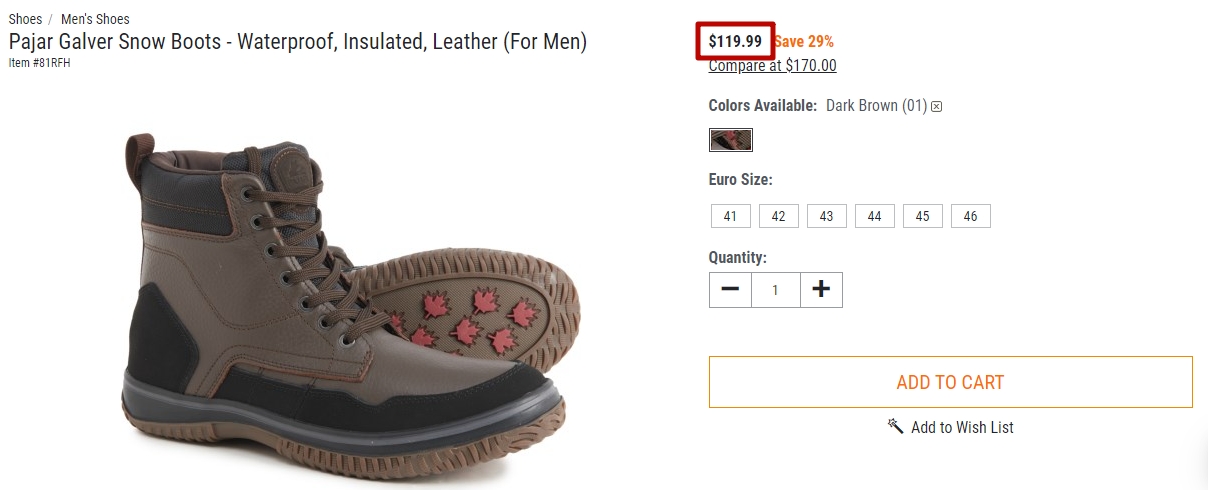Open the Shoes breadcrumb link
The width and height of the screenshot is (1208, 490).
click(x=25, y=19)
